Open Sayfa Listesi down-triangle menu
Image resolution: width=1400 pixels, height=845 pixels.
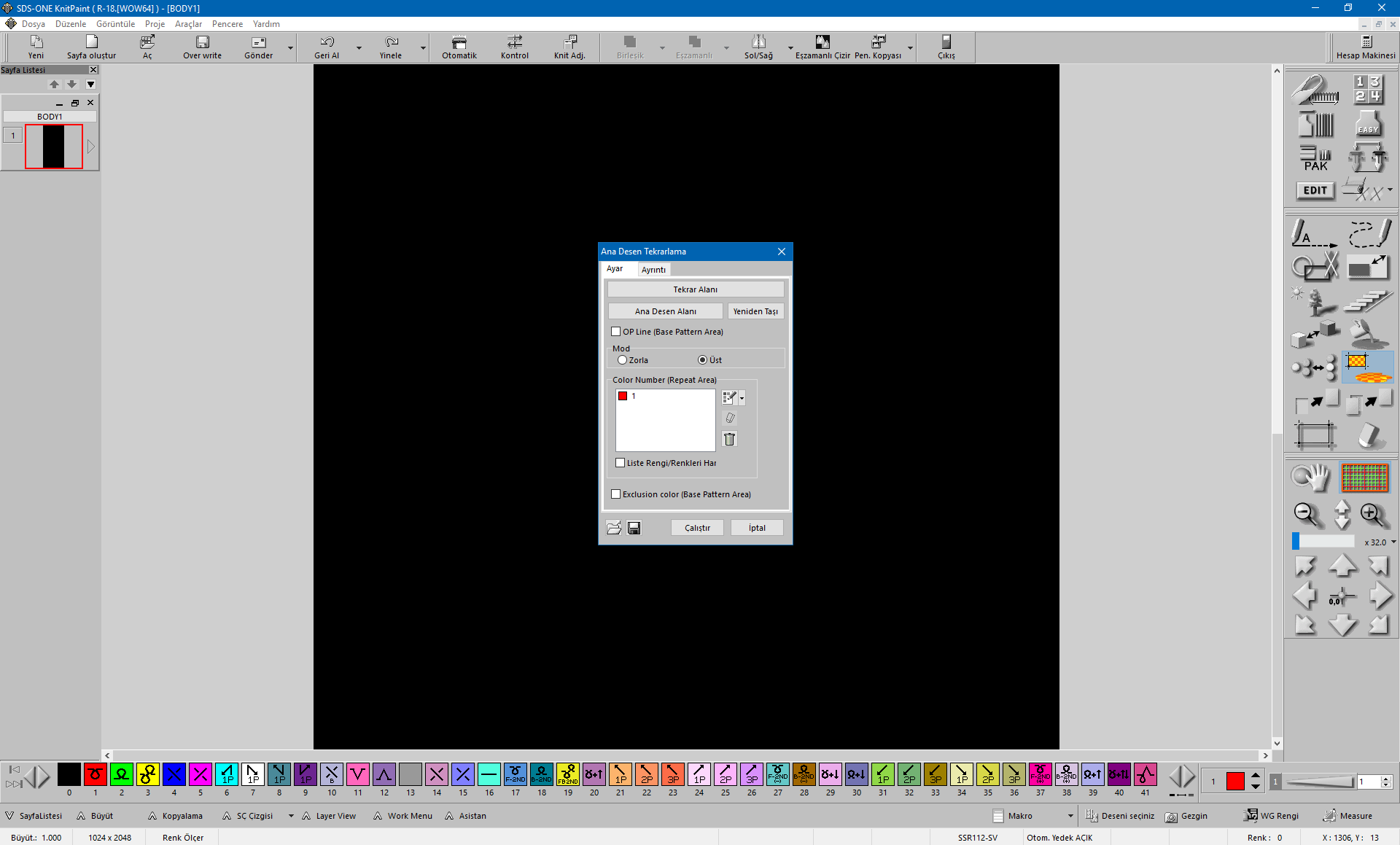[91, 85]
